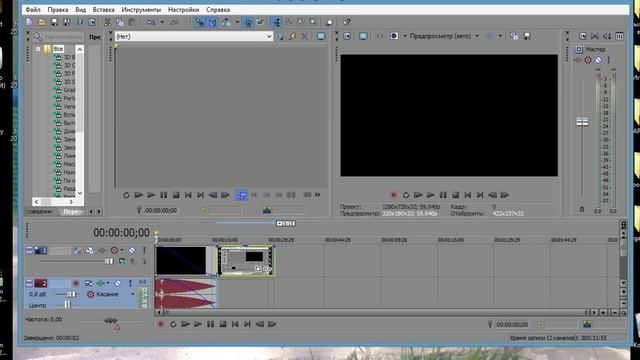Click the 00:00:00;00 timeline timecode display
This screenshot has width=640, height=360.
pyautogui.click(x=121, y=233)
